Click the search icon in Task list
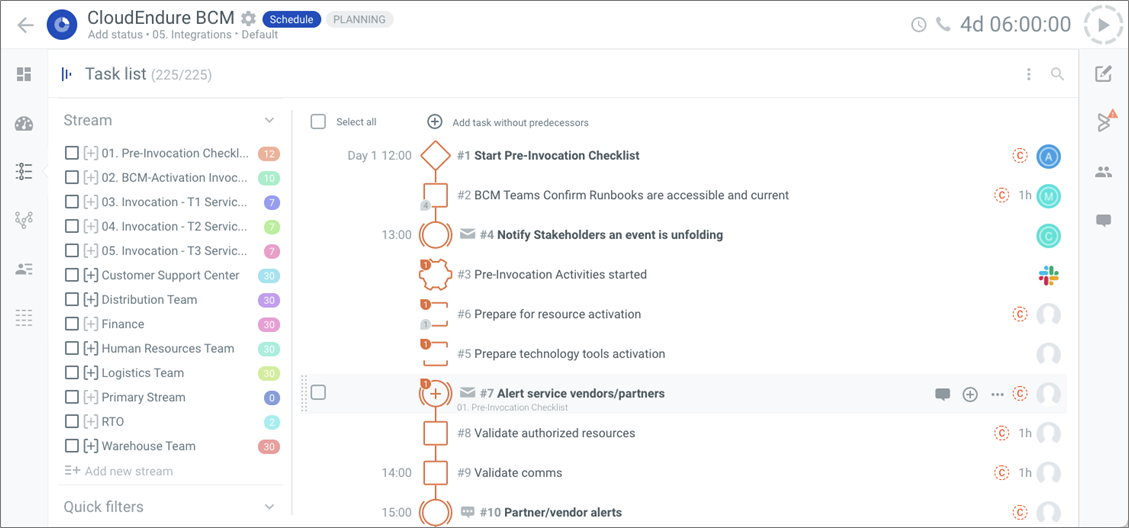This screenshot has height=528, width=1129. (x=1057, y=73)
